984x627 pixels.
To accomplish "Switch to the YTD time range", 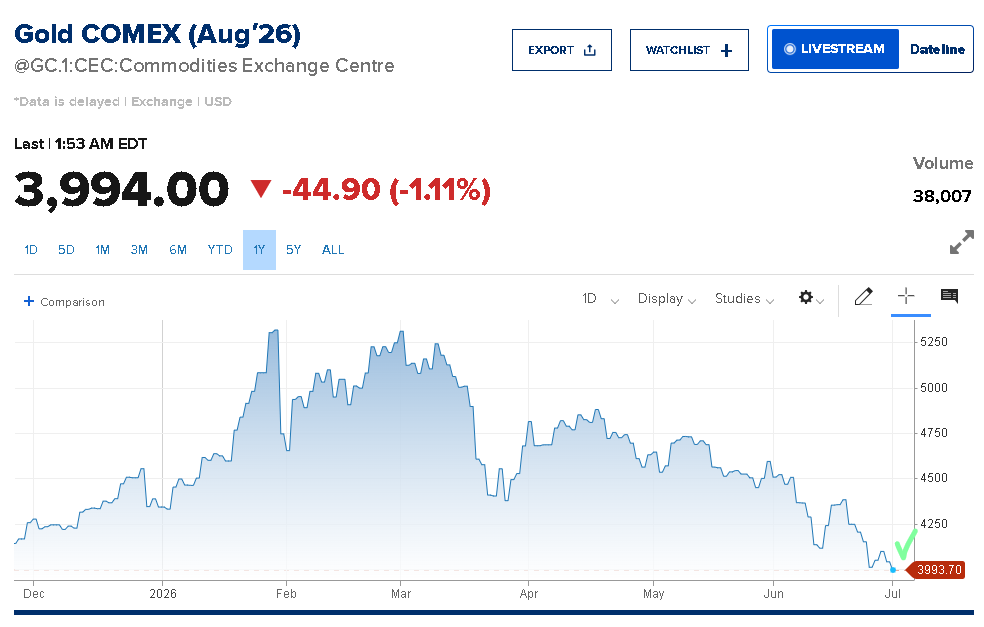I will (x=220, y=250).
